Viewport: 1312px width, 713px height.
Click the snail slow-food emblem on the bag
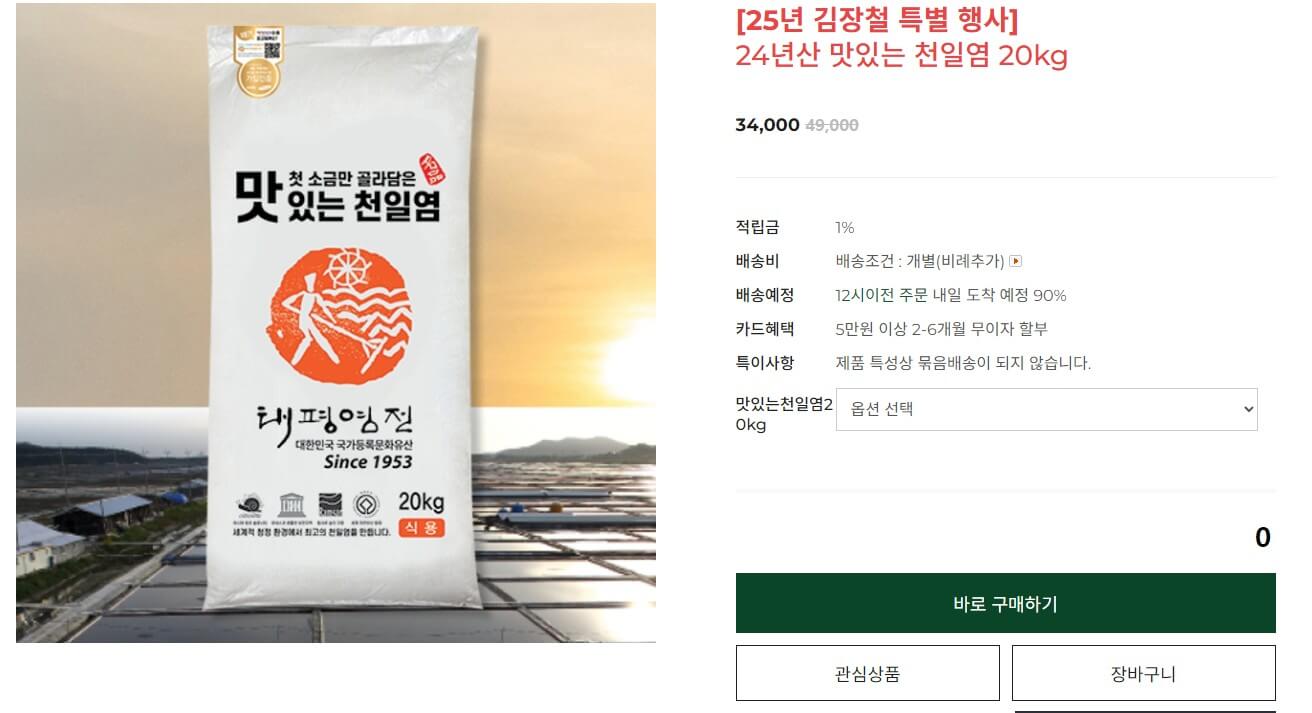pos(251,502)
